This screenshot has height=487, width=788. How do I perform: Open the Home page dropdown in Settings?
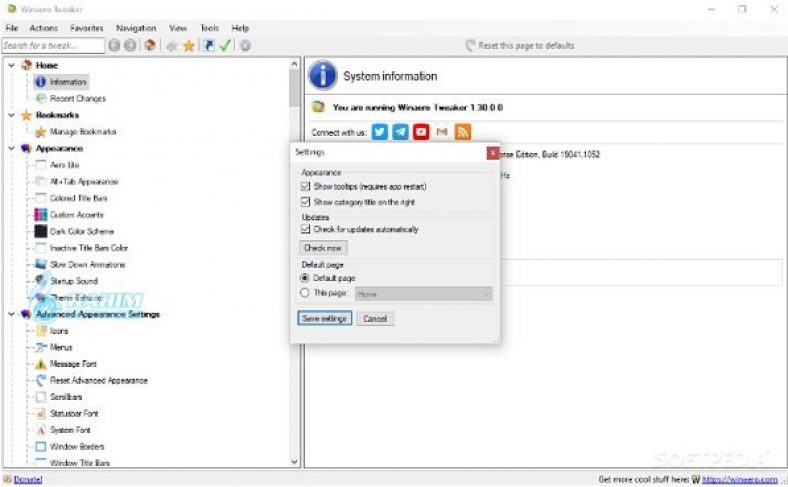coord(424,294)
